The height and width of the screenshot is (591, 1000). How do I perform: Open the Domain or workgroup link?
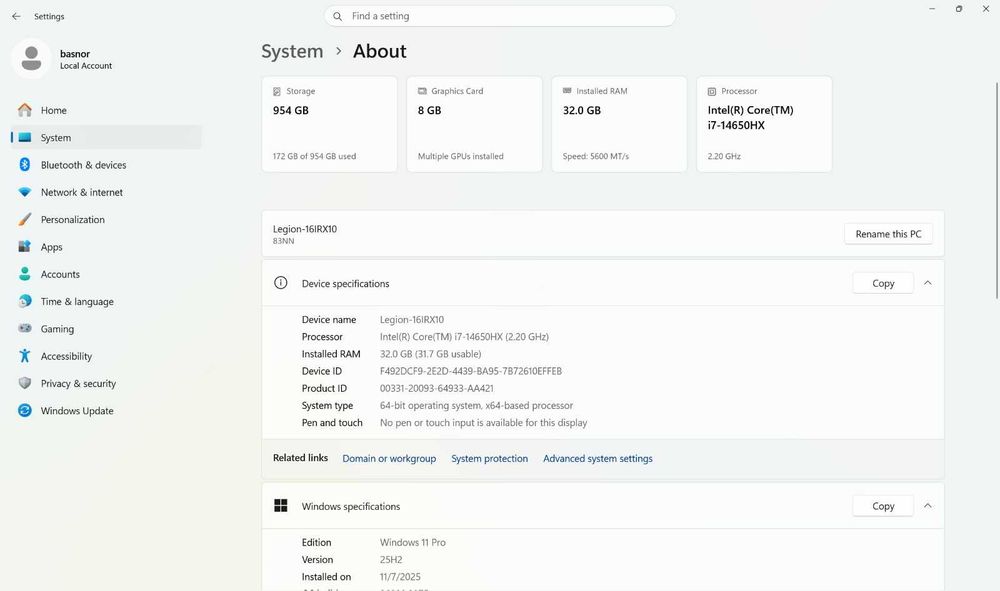click(x=389, y=458)
